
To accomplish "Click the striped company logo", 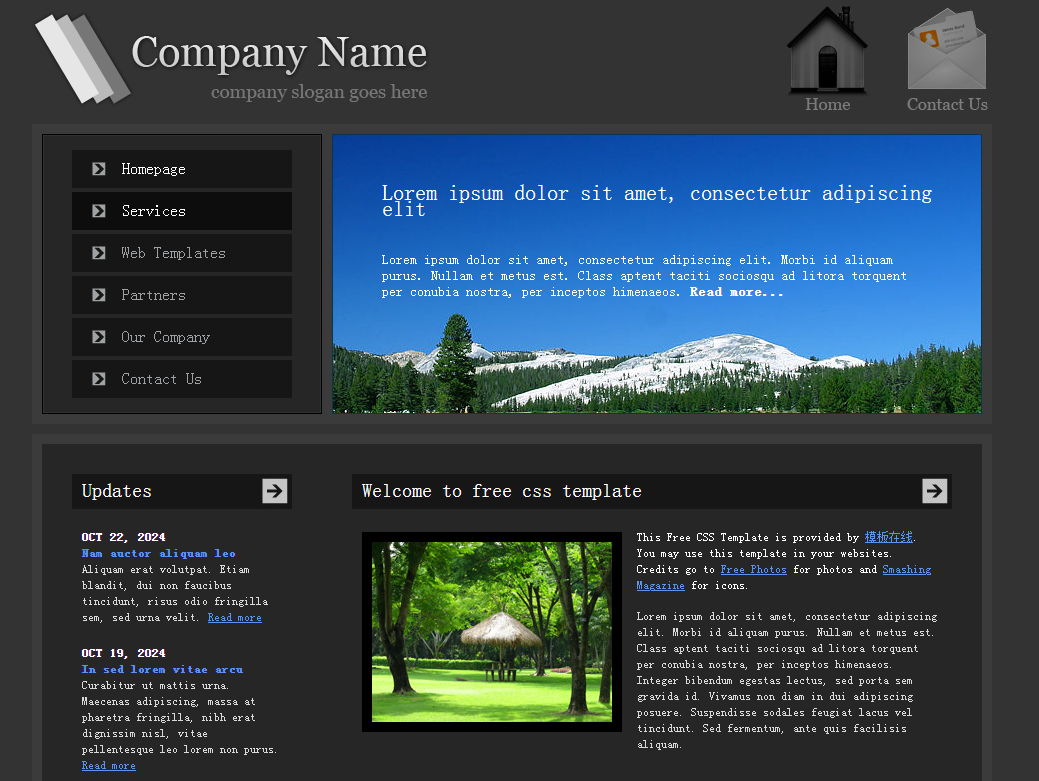I will point(82,58).
